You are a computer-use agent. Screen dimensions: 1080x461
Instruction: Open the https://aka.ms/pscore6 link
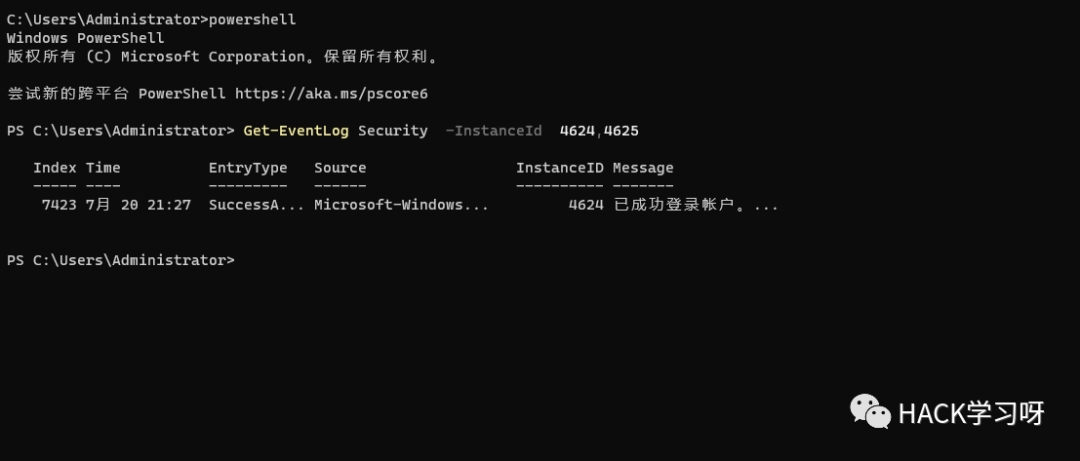(x=331, y=94)
